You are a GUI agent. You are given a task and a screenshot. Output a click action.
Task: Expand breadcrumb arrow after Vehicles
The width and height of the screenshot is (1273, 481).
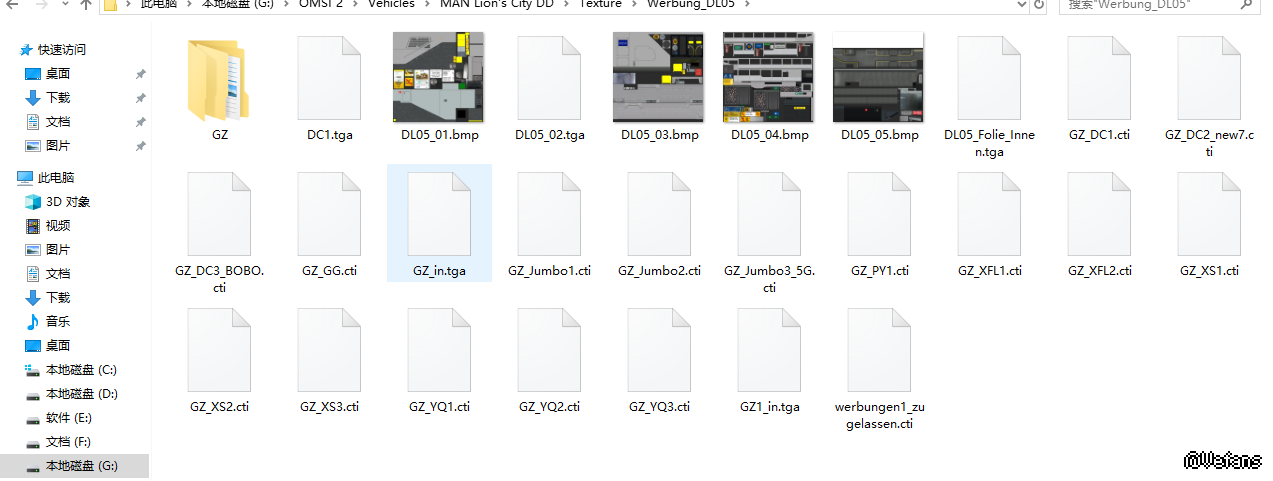[x=427, y=4]
